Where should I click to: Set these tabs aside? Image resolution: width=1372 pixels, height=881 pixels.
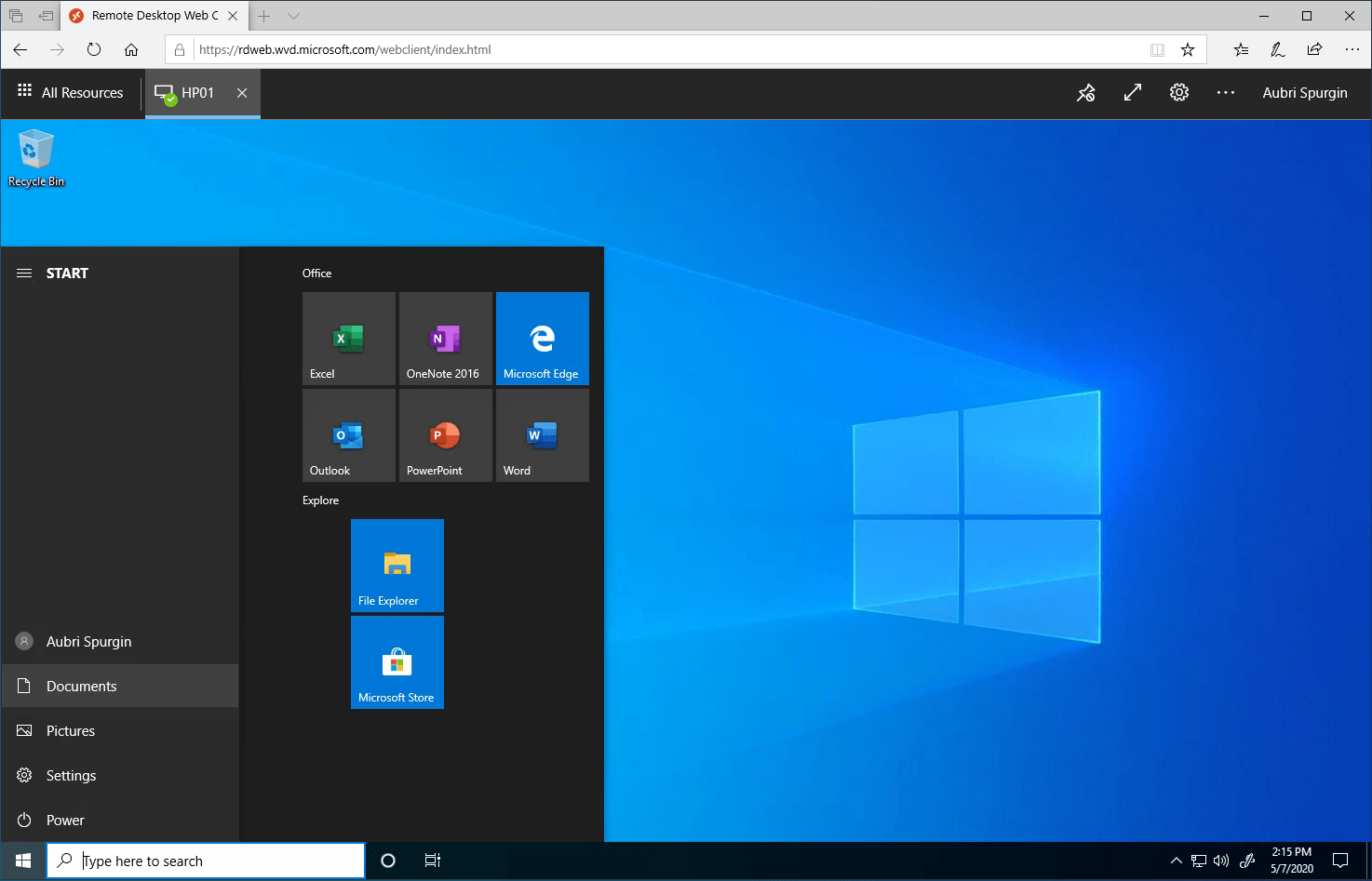point(46,16)
